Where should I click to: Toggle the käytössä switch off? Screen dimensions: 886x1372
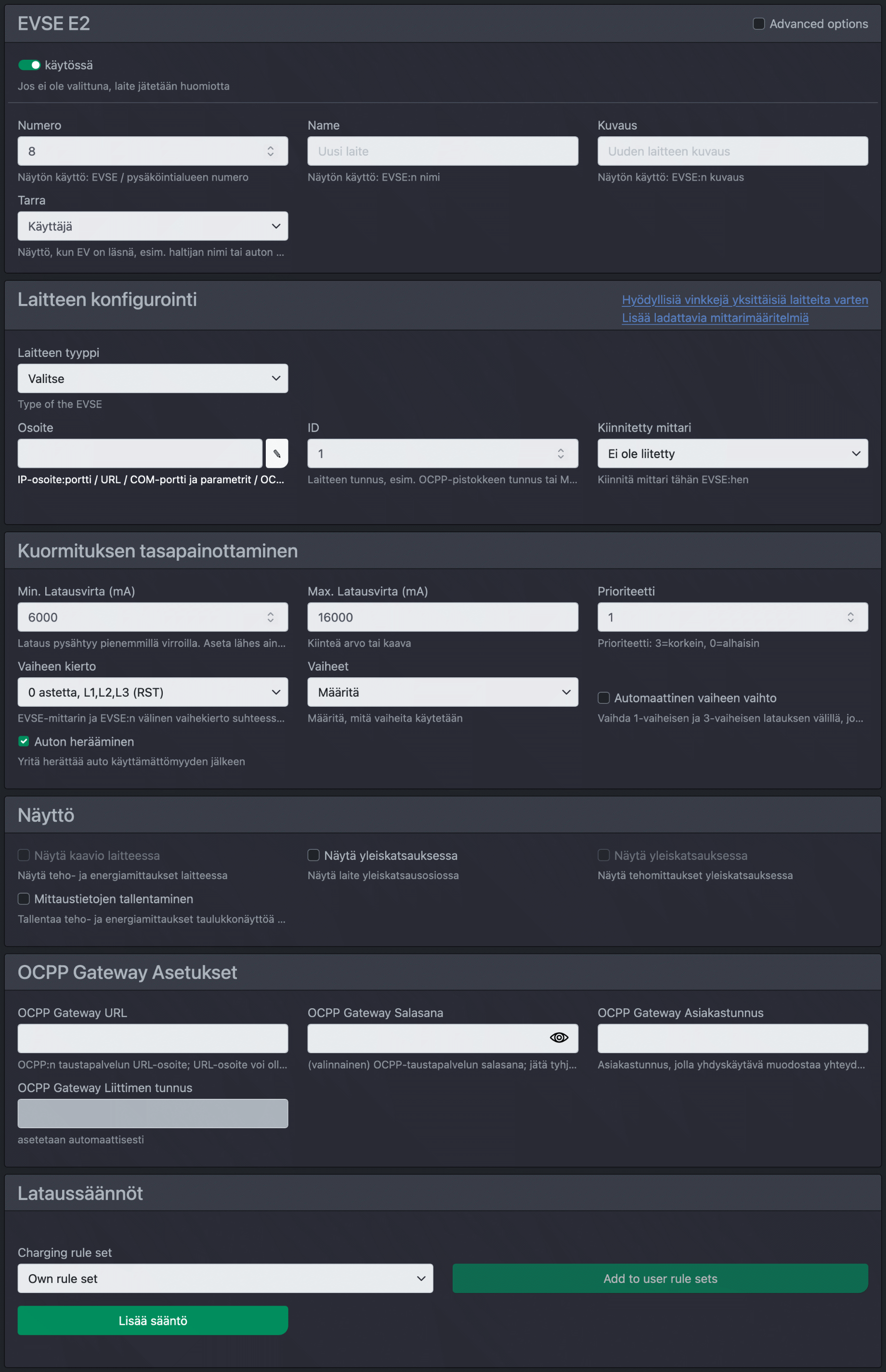29,65
